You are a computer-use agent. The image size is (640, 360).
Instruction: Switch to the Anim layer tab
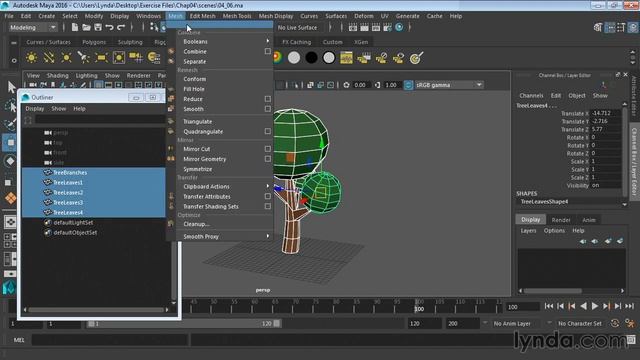click(x=589, y=220)
